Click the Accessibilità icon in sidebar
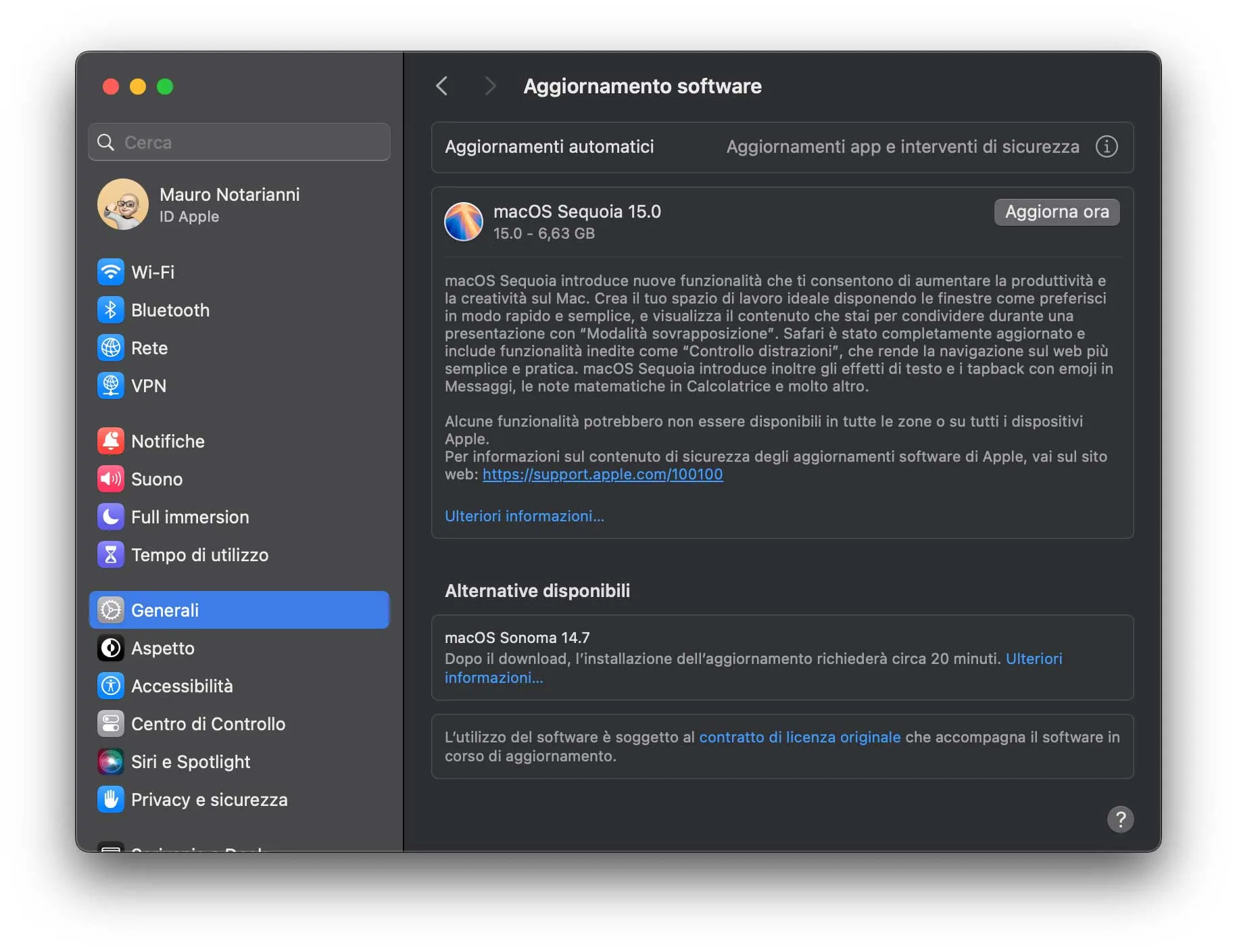This screenshot has width=1237, height=952. tap(111, 686)
